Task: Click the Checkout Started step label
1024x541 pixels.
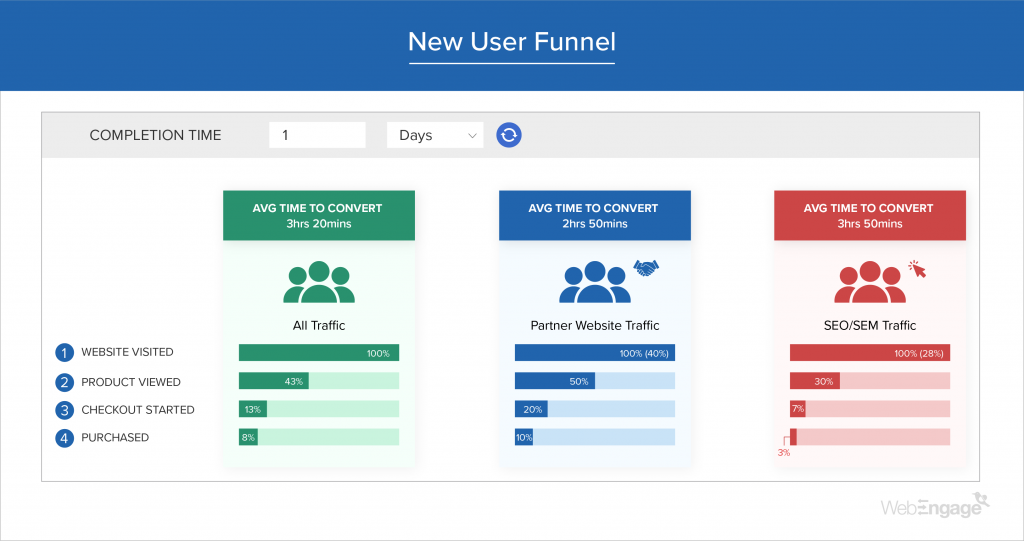Action: coord(138,410)
